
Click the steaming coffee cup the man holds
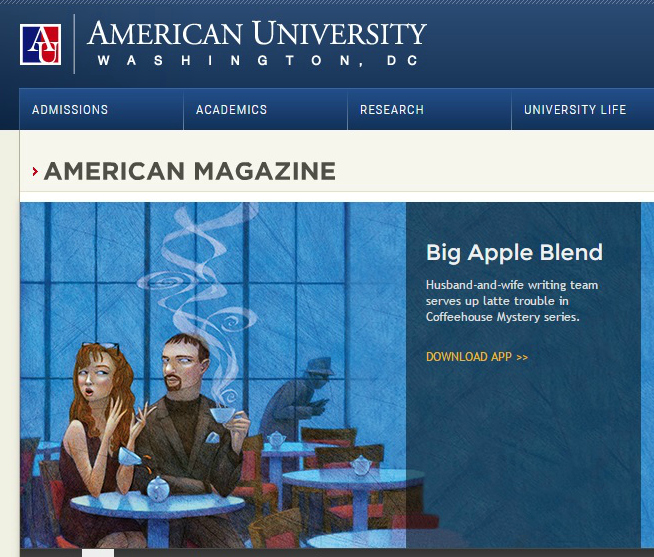[222, 415]
